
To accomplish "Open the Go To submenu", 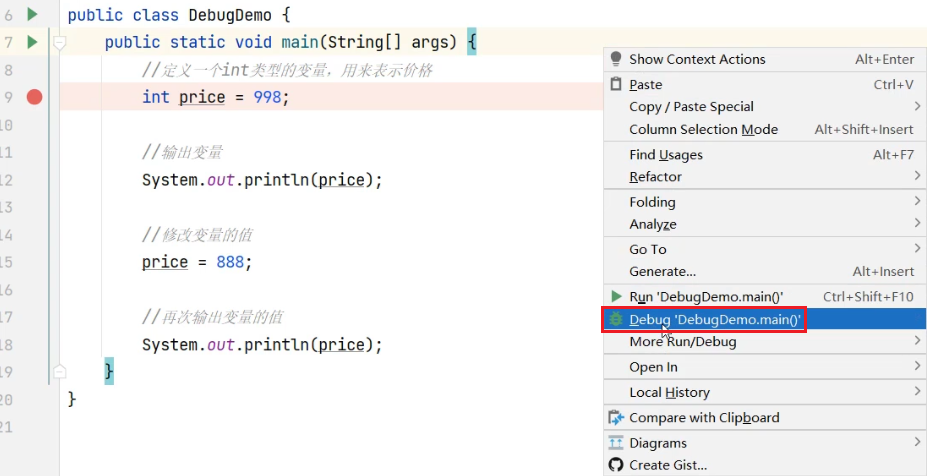I will [x=764, y=250].
